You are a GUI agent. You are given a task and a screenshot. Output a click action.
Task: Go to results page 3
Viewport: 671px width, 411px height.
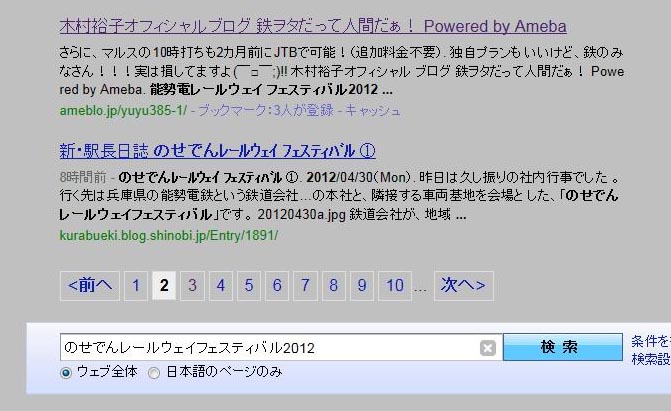pyautogui.click(x=192, y=286)
